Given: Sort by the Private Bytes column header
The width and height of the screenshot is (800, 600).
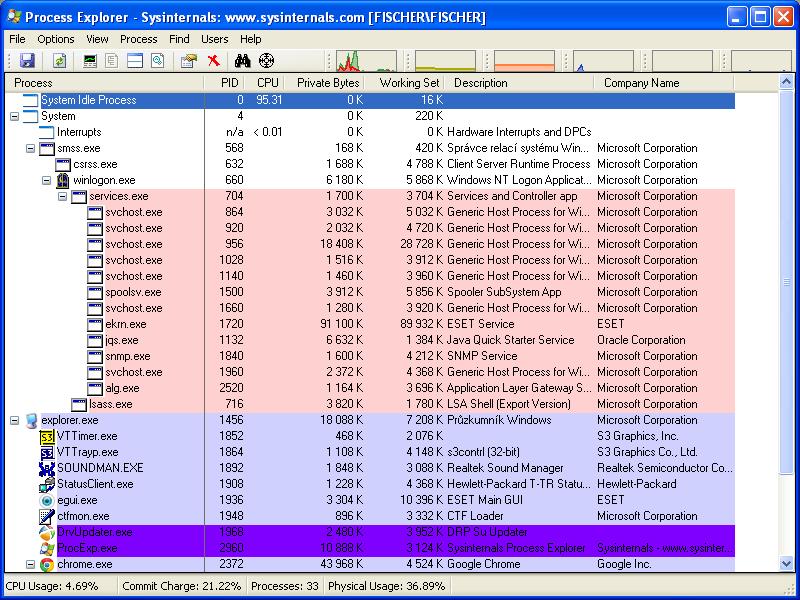Looking at the screenshot, I should [x=324, y=83].
